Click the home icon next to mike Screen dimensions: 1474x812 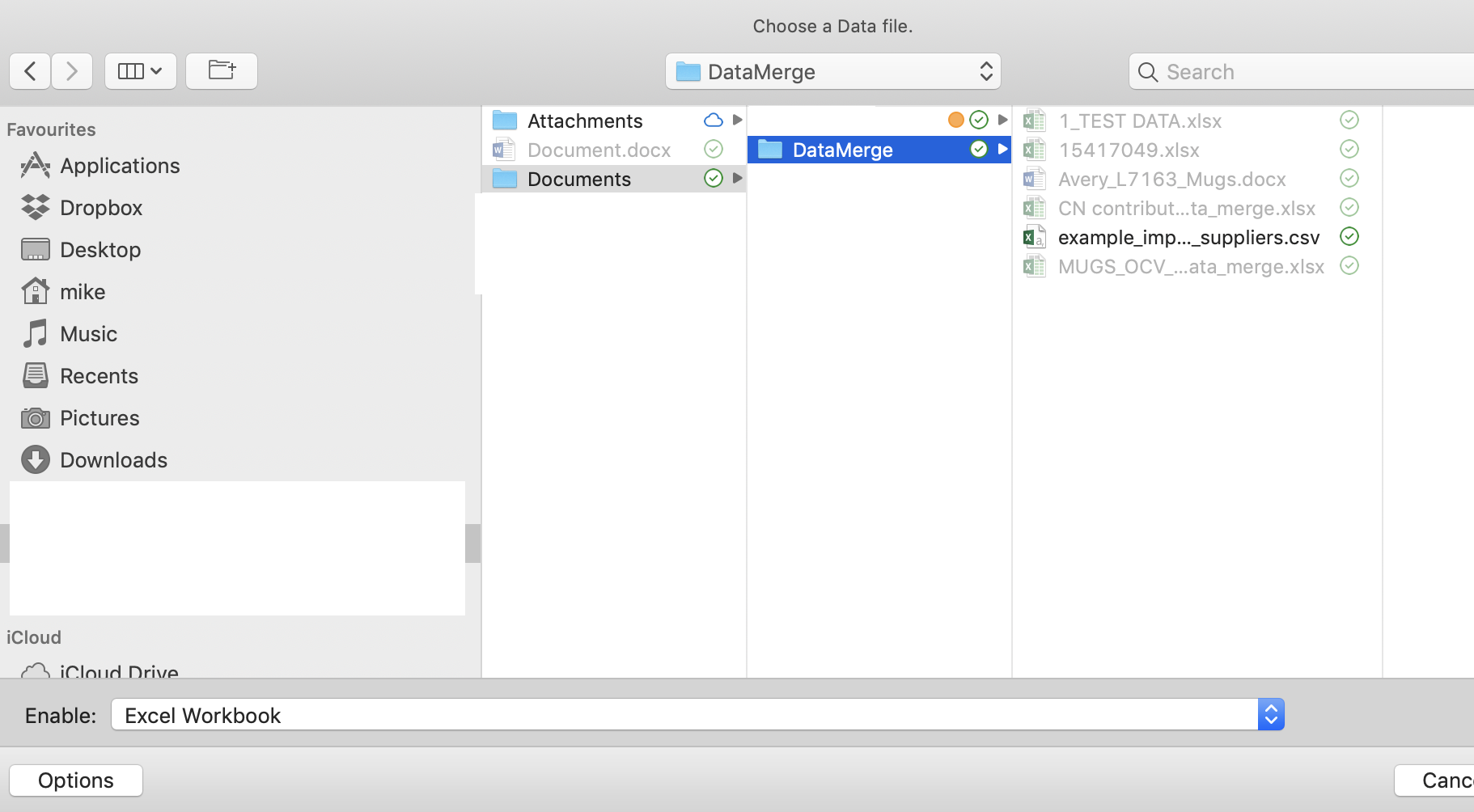click(36, 290)
